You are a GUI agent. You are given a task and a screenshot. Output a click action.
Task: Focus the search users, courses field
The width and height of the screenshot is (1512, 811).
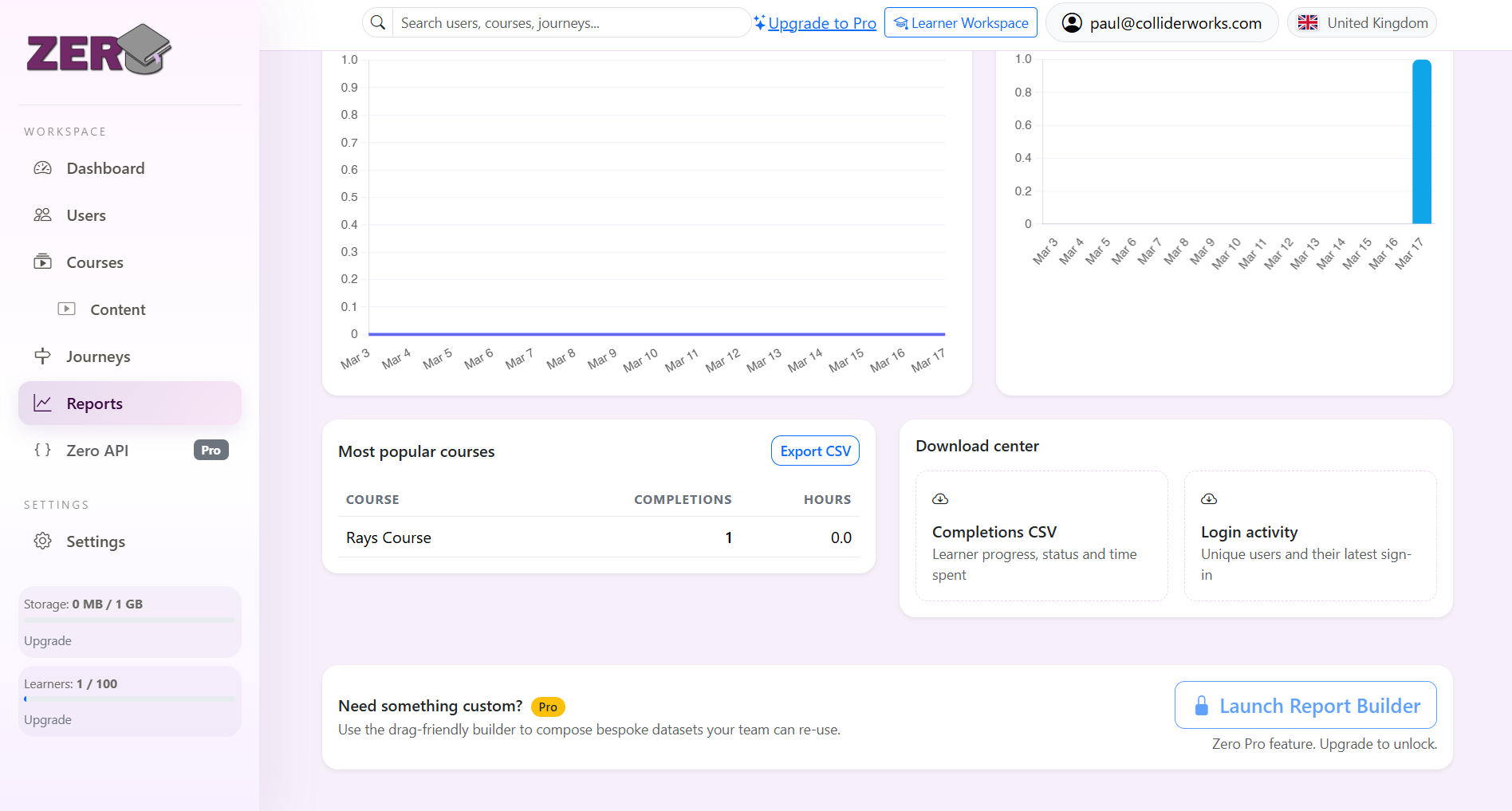click(570, 23)
